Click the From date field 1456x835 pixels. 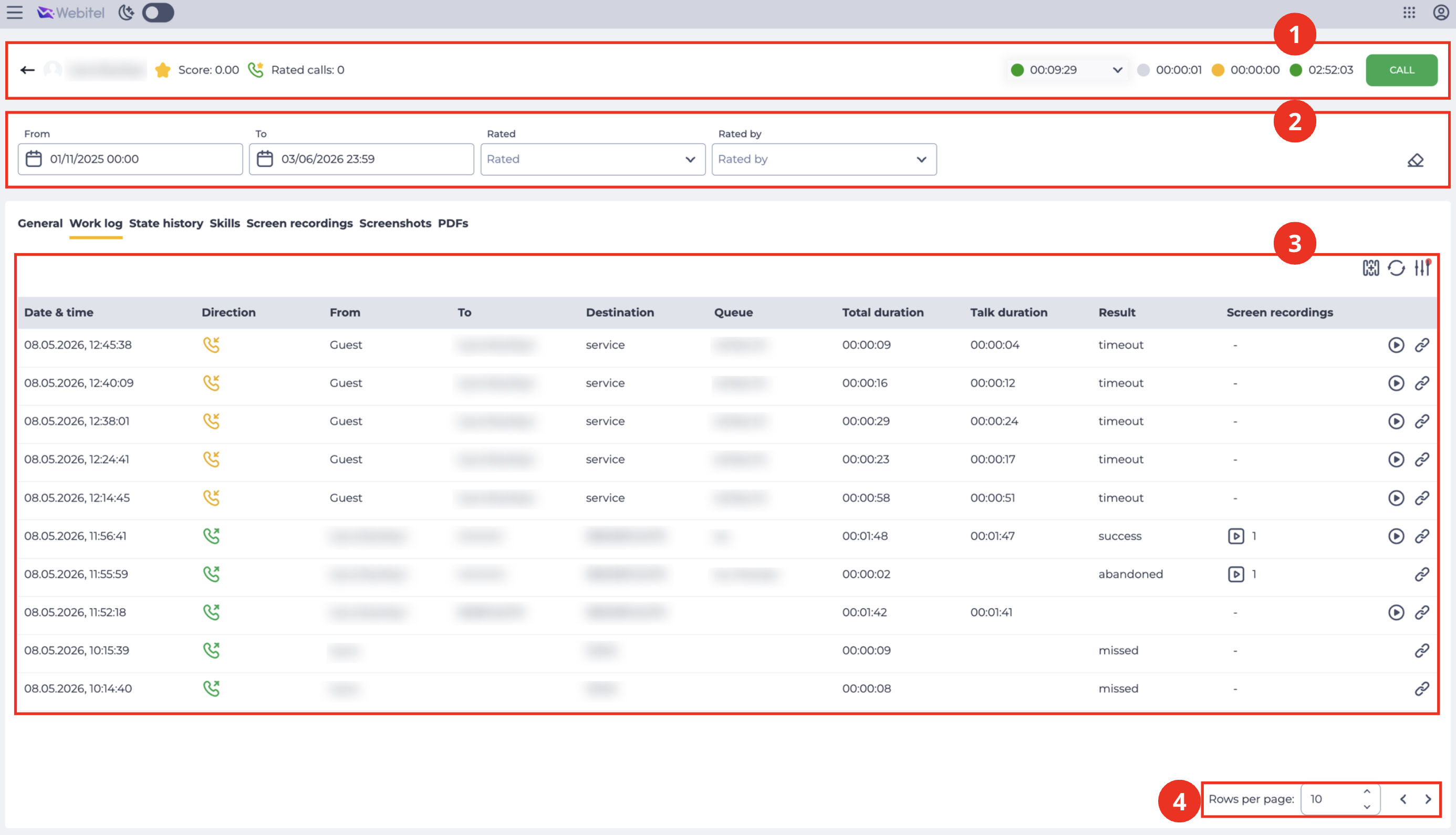coord(130,159)
